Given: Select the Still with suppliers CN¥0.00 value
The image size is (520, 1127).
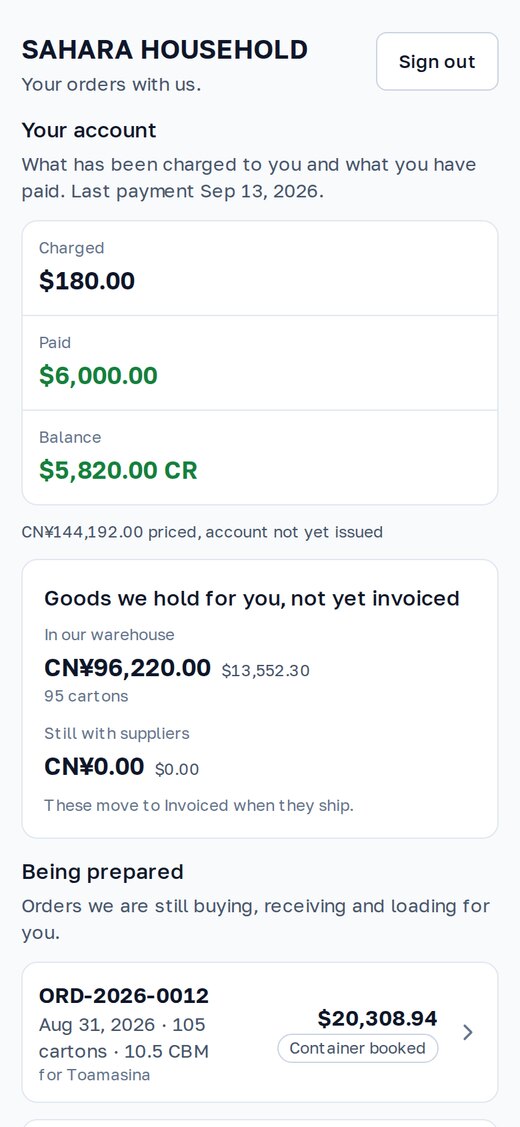Looking at the screenshot, I should [x=94, y=766].
